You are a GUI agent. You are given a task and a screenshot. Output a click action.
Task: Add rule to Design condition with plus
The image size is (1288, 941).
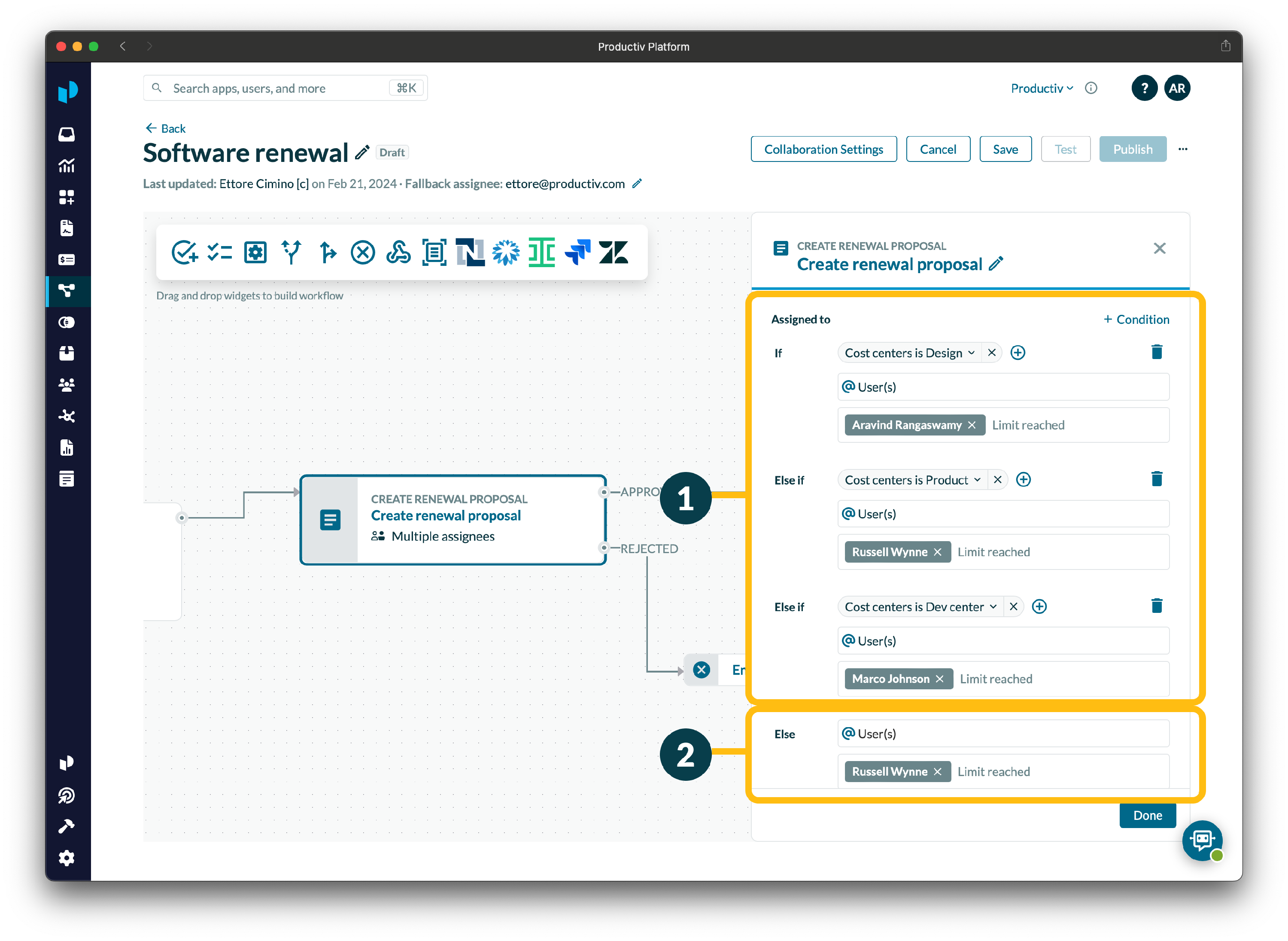click(1018, 353)
